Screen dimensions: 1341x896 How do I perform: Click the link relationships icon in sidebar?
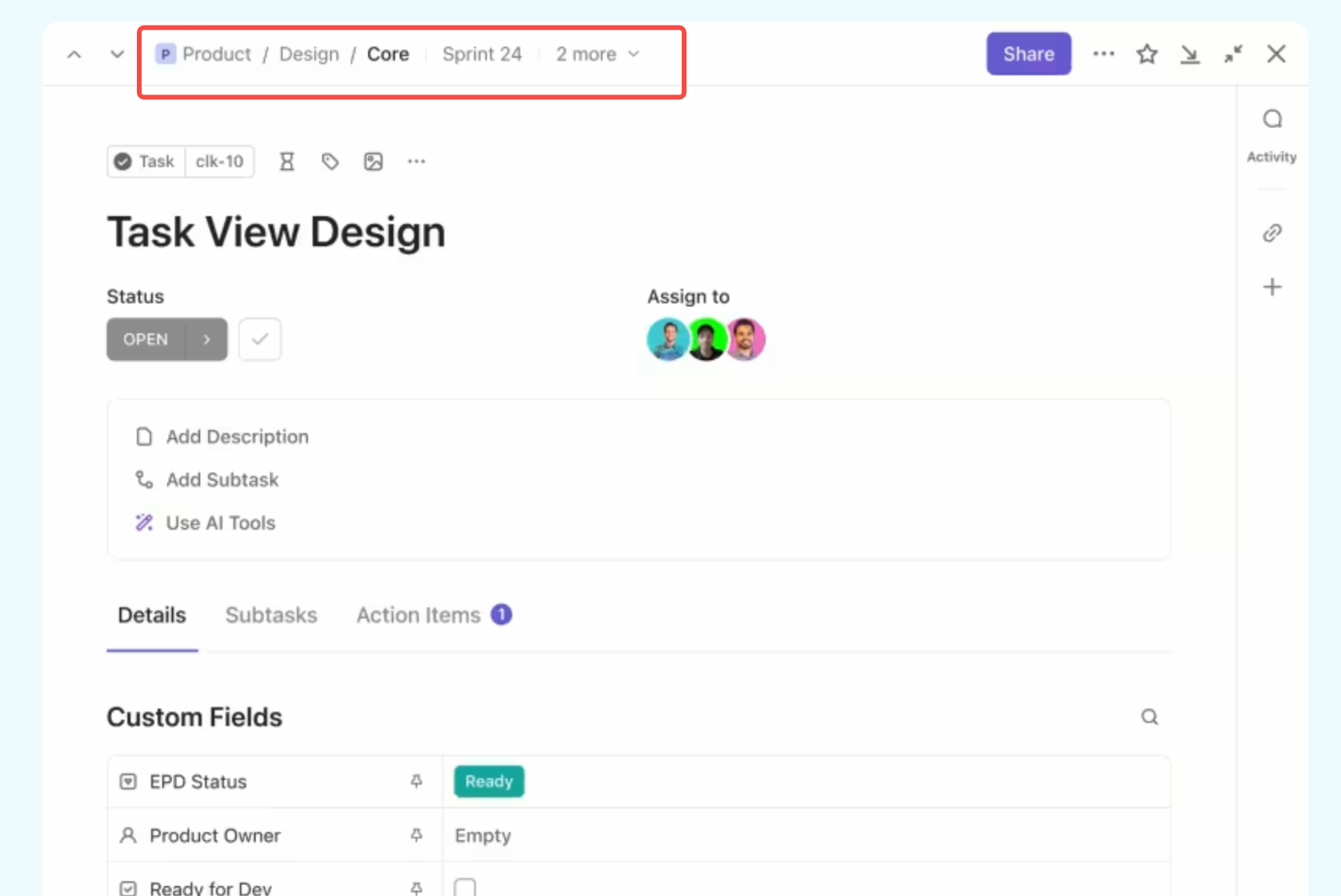pos(1271,233)
